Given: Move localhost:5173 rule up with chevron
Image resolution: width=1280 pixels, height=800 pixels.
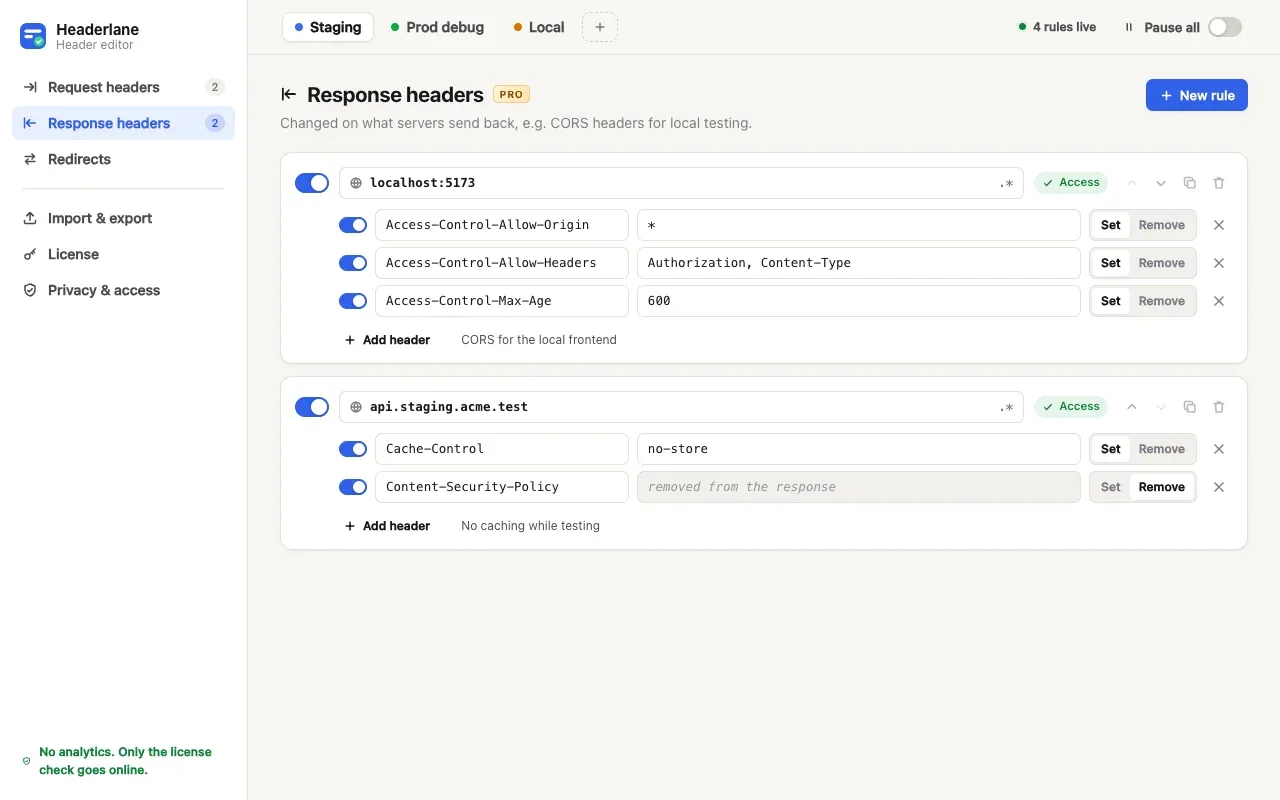Looking at the screenshot, I should point(1132,183).
